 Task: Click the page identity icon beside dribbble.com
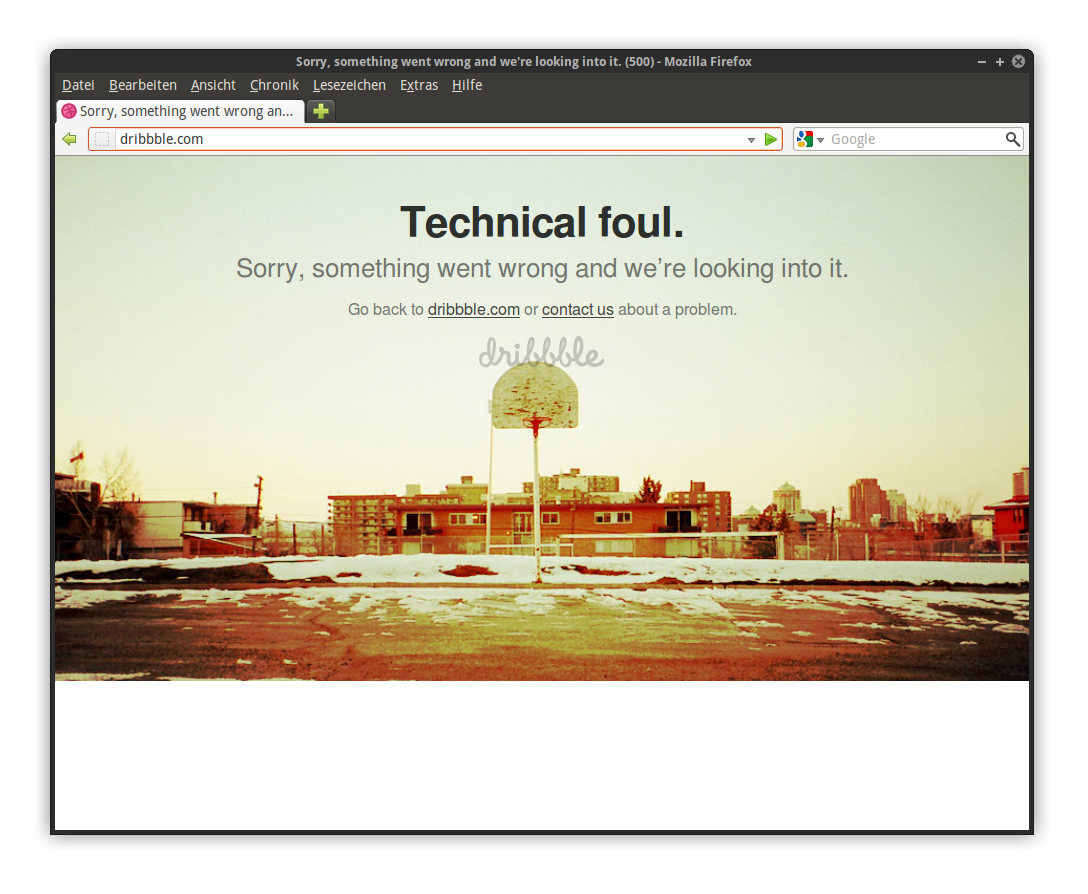(x=102, y=139)
